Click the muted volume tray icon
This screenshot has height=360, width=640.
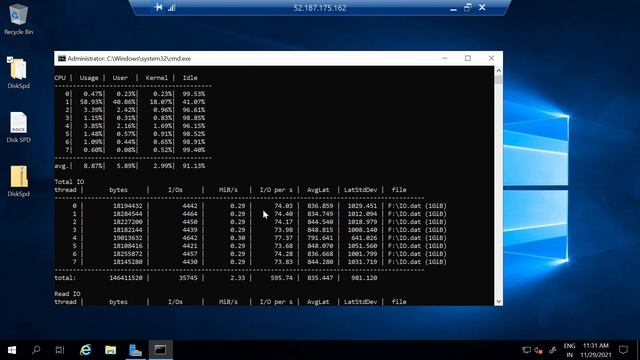click(x=539, y=350)
